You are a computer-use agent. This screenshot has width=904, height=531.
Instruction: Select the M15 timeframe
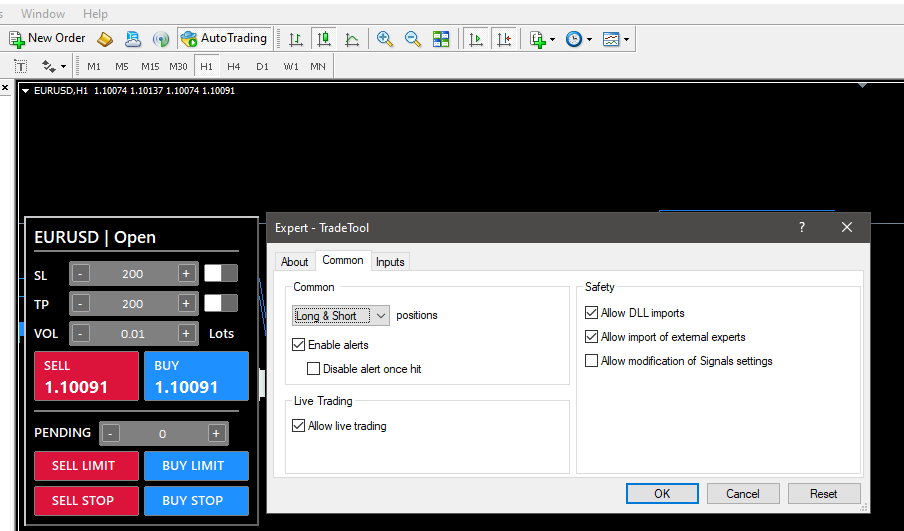click(150, 66)
